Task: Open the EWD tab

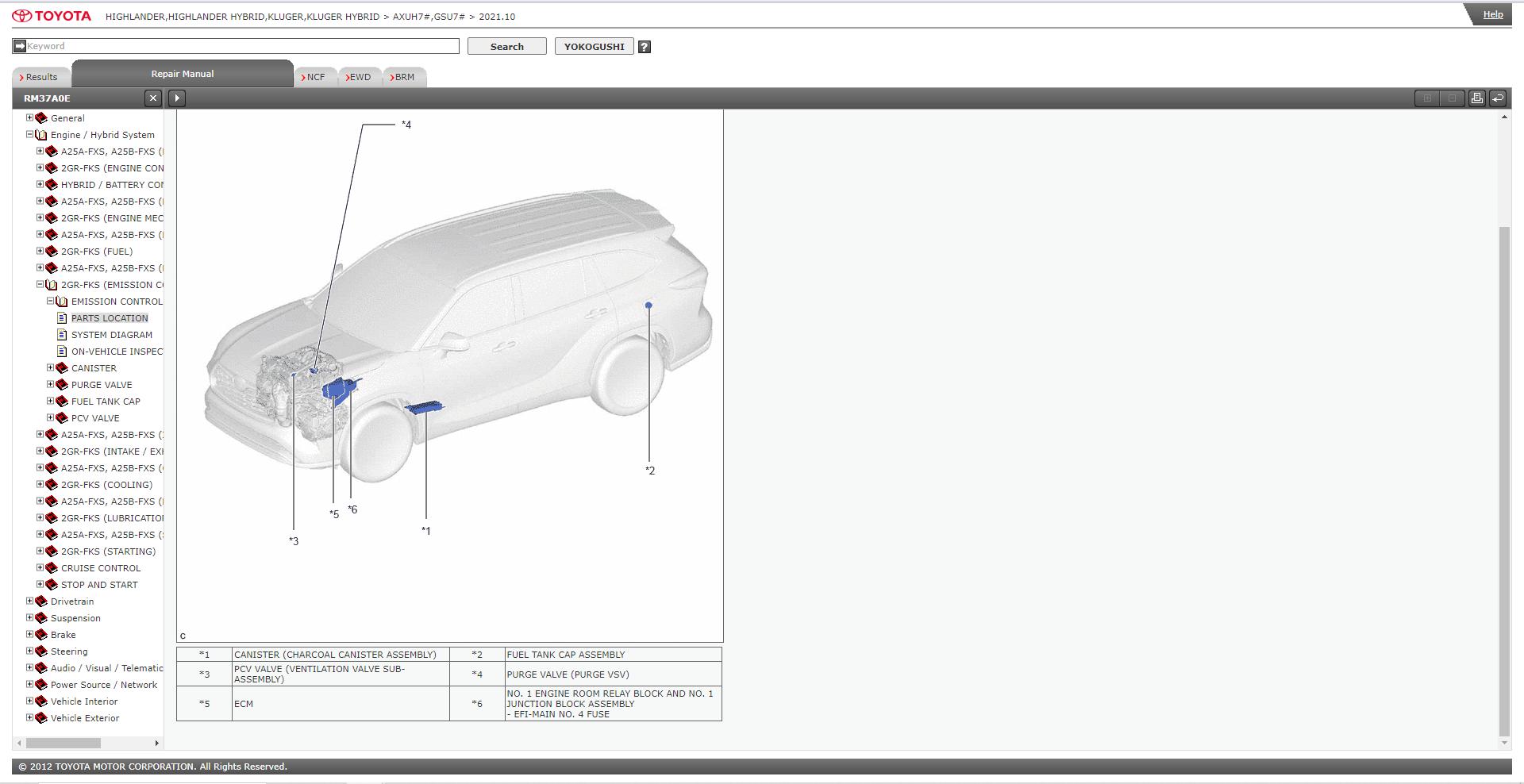Action: [360, 77]
